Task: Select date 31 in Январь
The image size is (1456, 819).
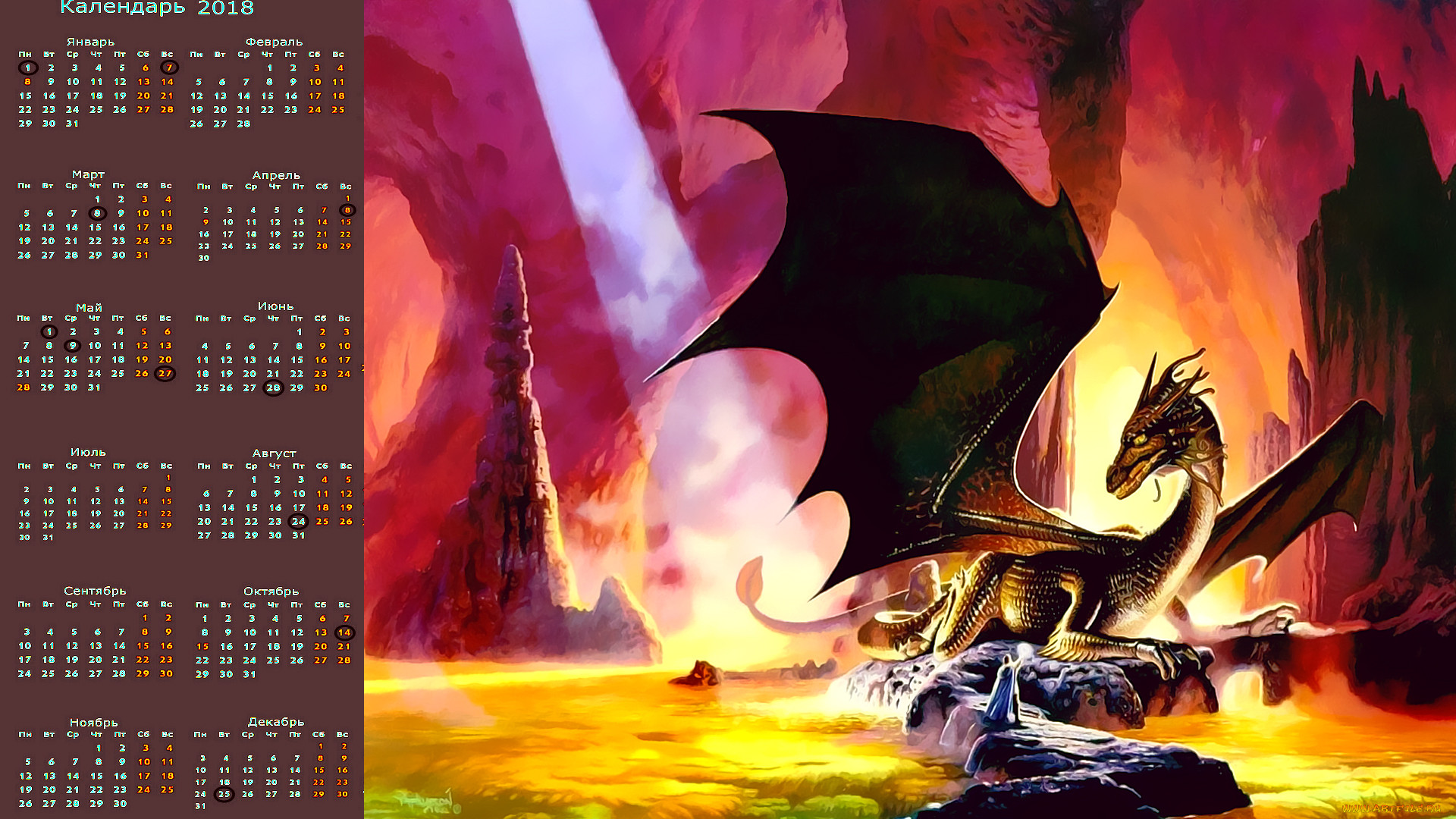Action: 72,123
